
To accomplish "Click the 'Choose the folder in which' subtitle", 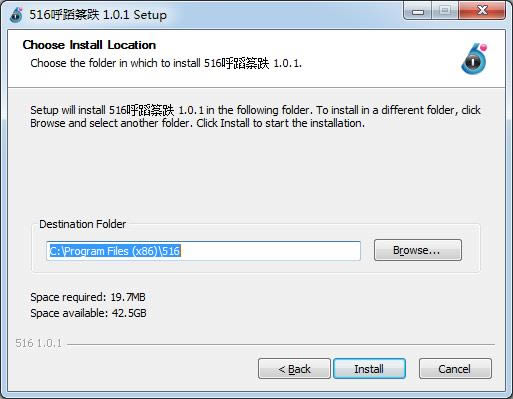I will pos(166,63).
